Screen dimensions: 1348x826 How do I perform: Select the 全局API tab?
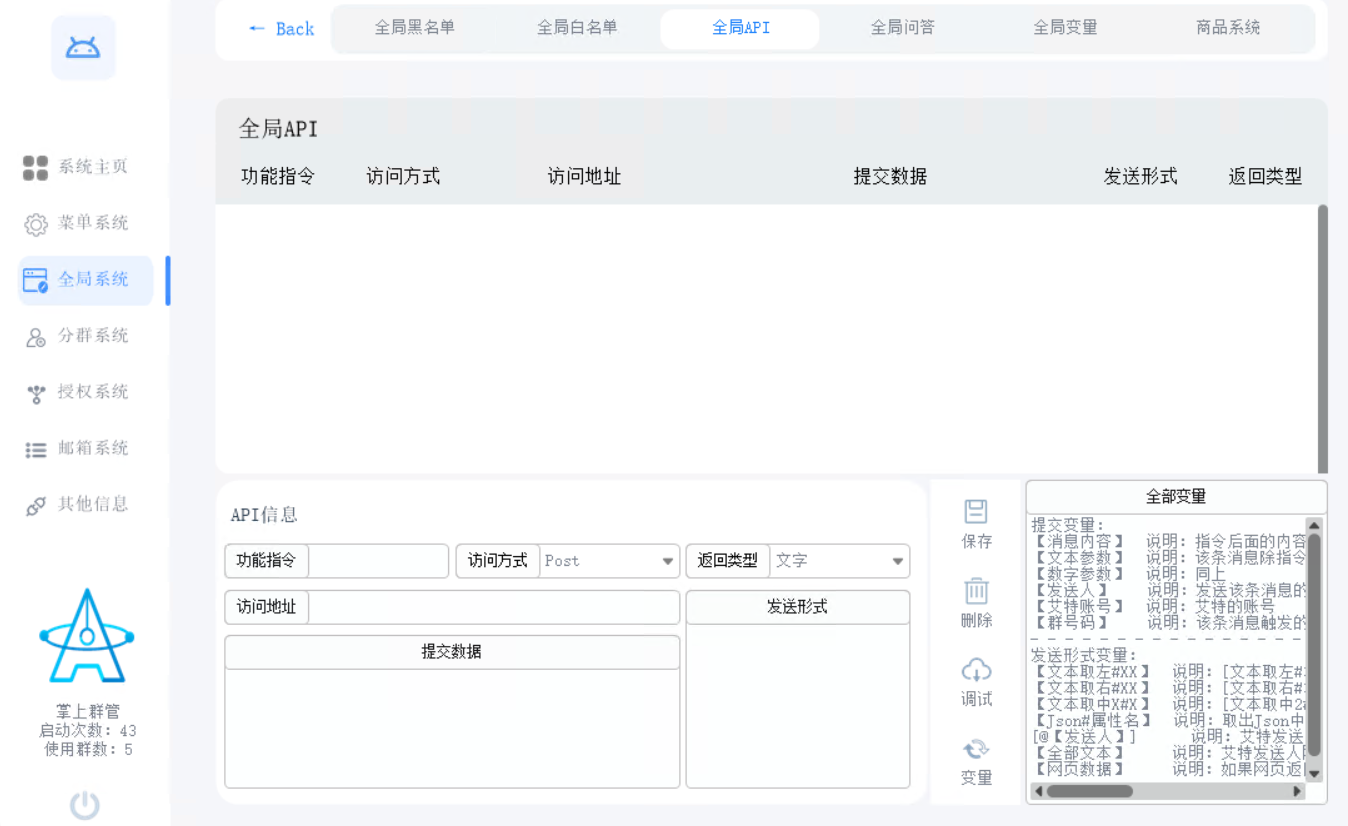coord(740,29)
